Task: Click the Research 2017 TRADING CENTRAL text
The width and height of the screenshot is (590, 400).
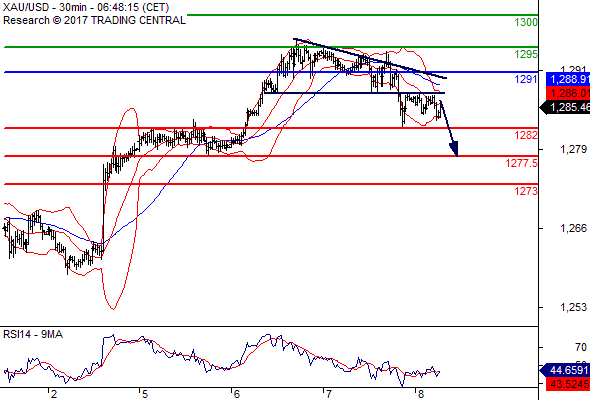Action: (94, 20)
